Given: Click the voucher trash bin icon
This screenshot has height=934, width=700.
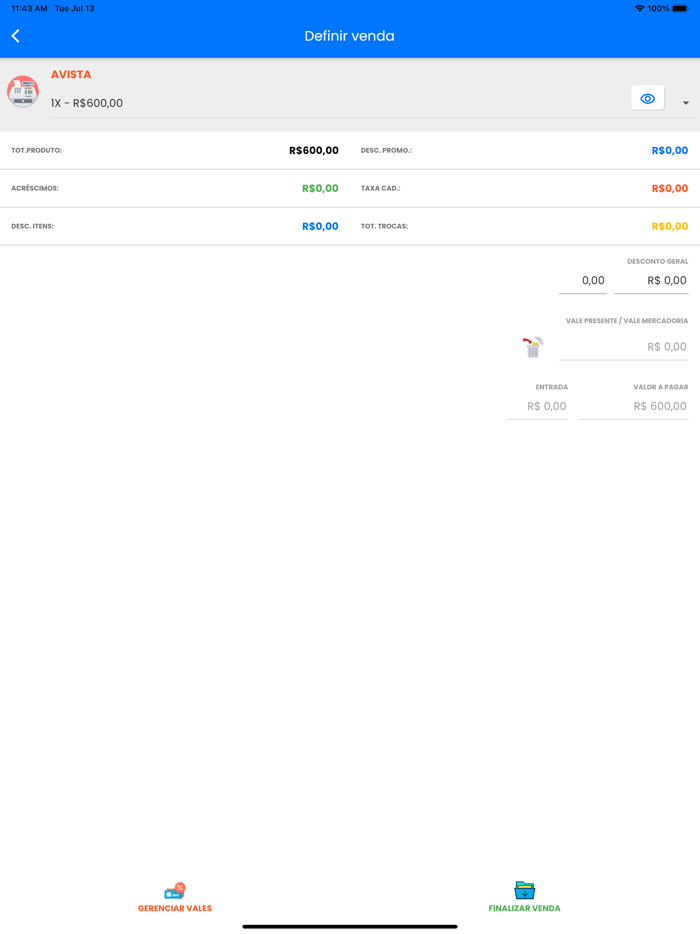Looking at the screenshot, I should coord(533,347).
